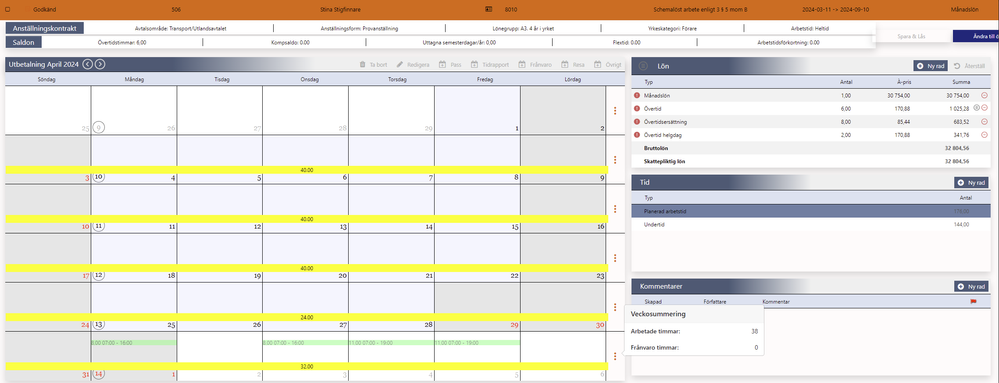Click the yellow 32:00 week total bar
Viewport: 999px width, 383px height.
(x=306, y=366)
